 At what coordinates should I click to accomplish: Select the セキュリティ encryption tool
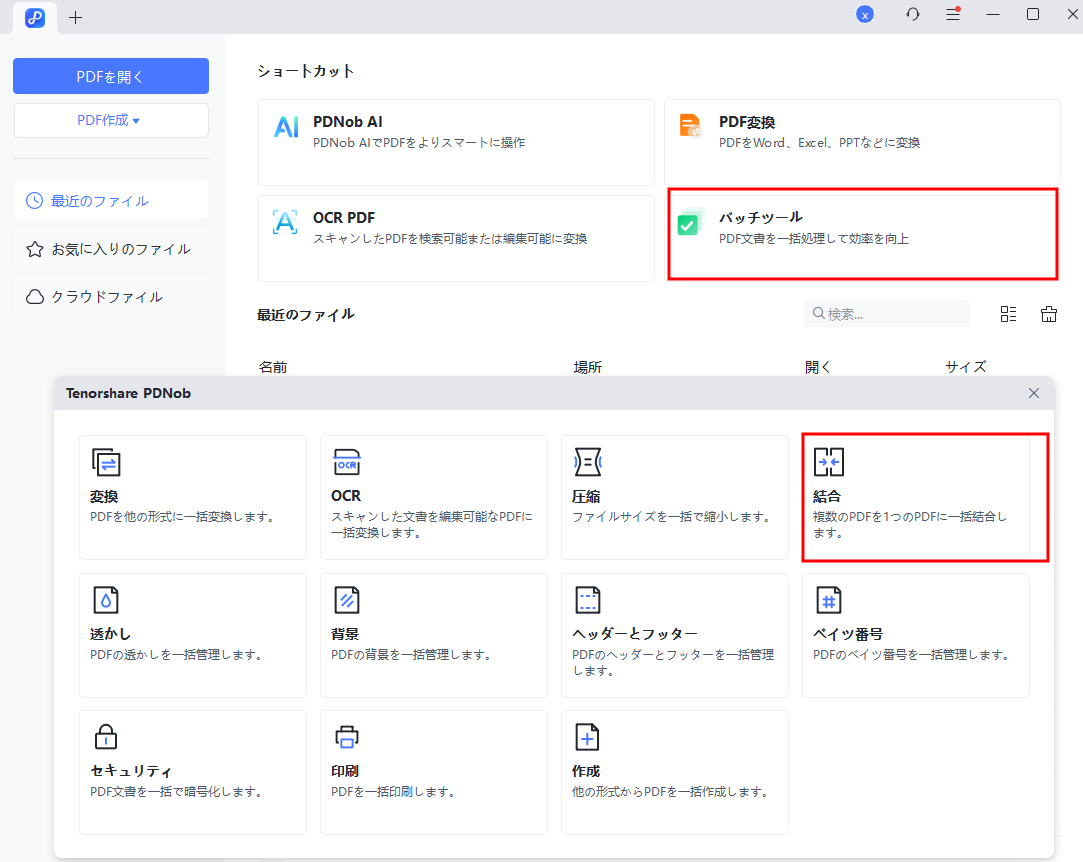[192, 772]
